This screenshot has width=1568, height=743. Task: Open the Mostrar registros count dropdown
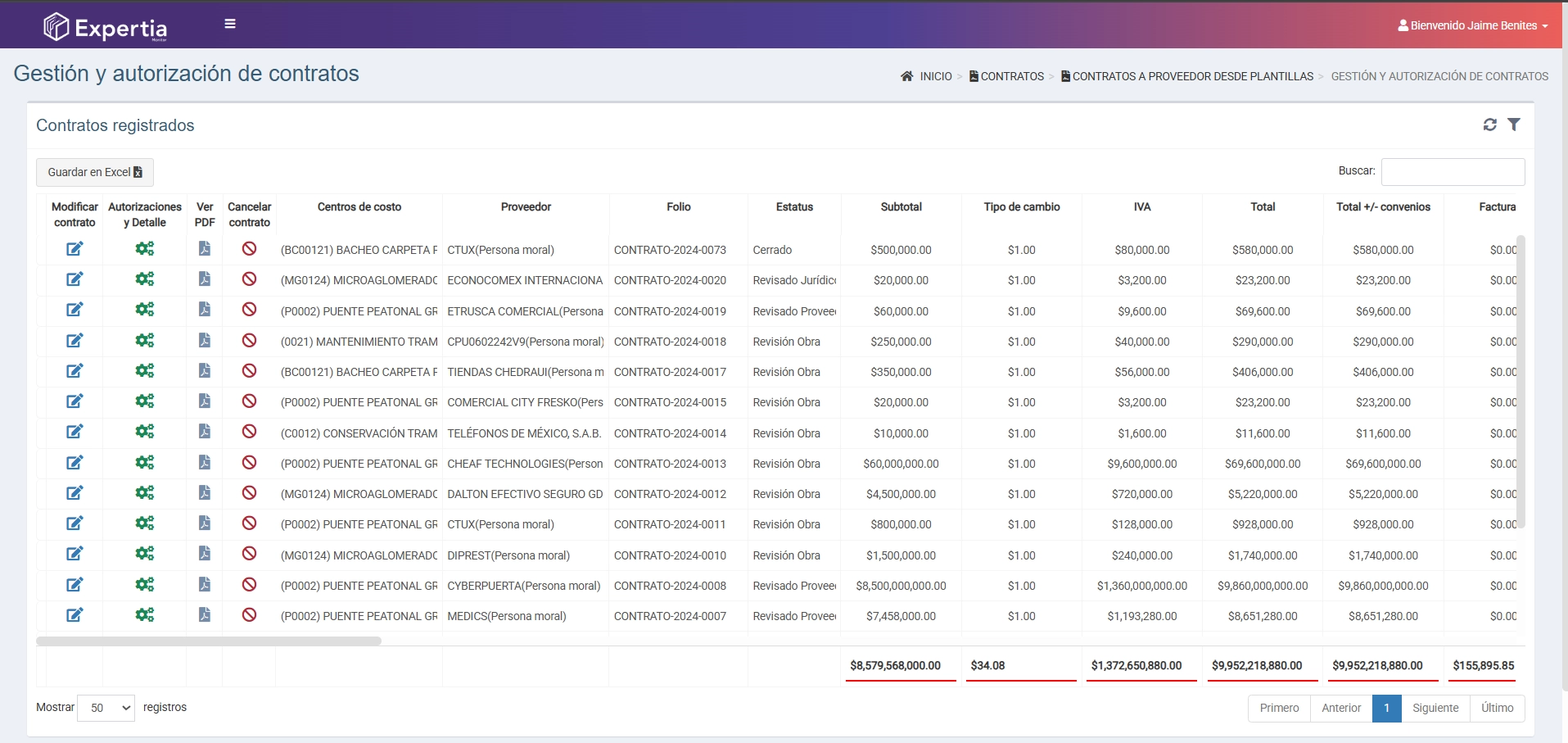pyautogui.click(x=106, y=708)
